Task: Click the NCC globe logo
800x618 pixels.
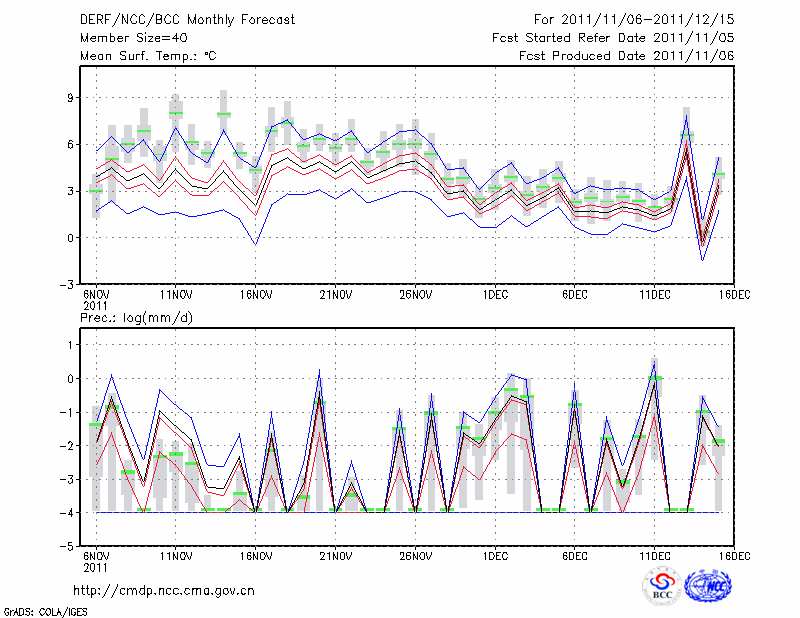Action: click(x=708, y=585)
